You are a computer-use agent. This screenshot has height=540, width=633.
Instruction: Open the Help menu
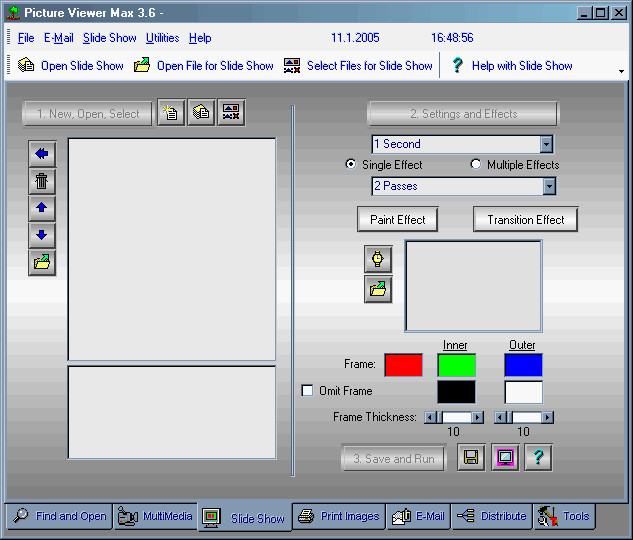pos(200,38)
